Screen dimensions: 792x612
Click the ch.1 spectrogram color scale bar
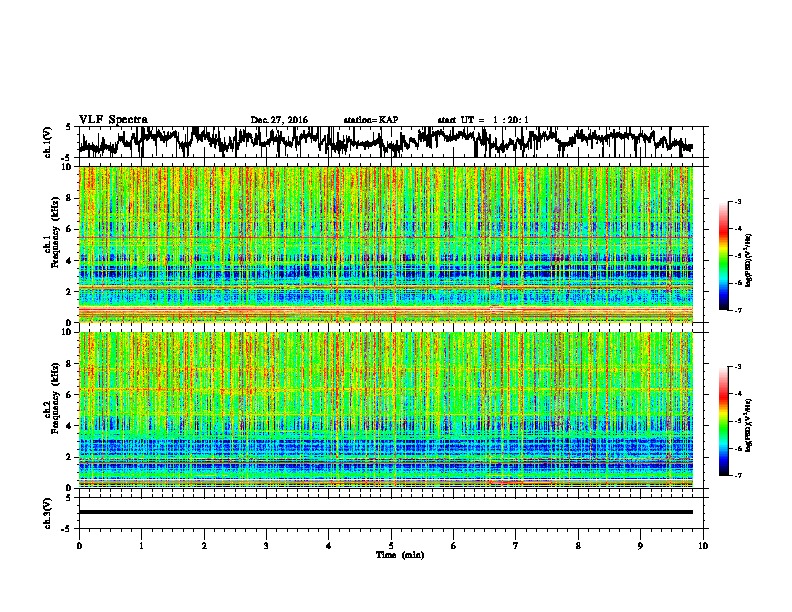[x=723, y=256]
